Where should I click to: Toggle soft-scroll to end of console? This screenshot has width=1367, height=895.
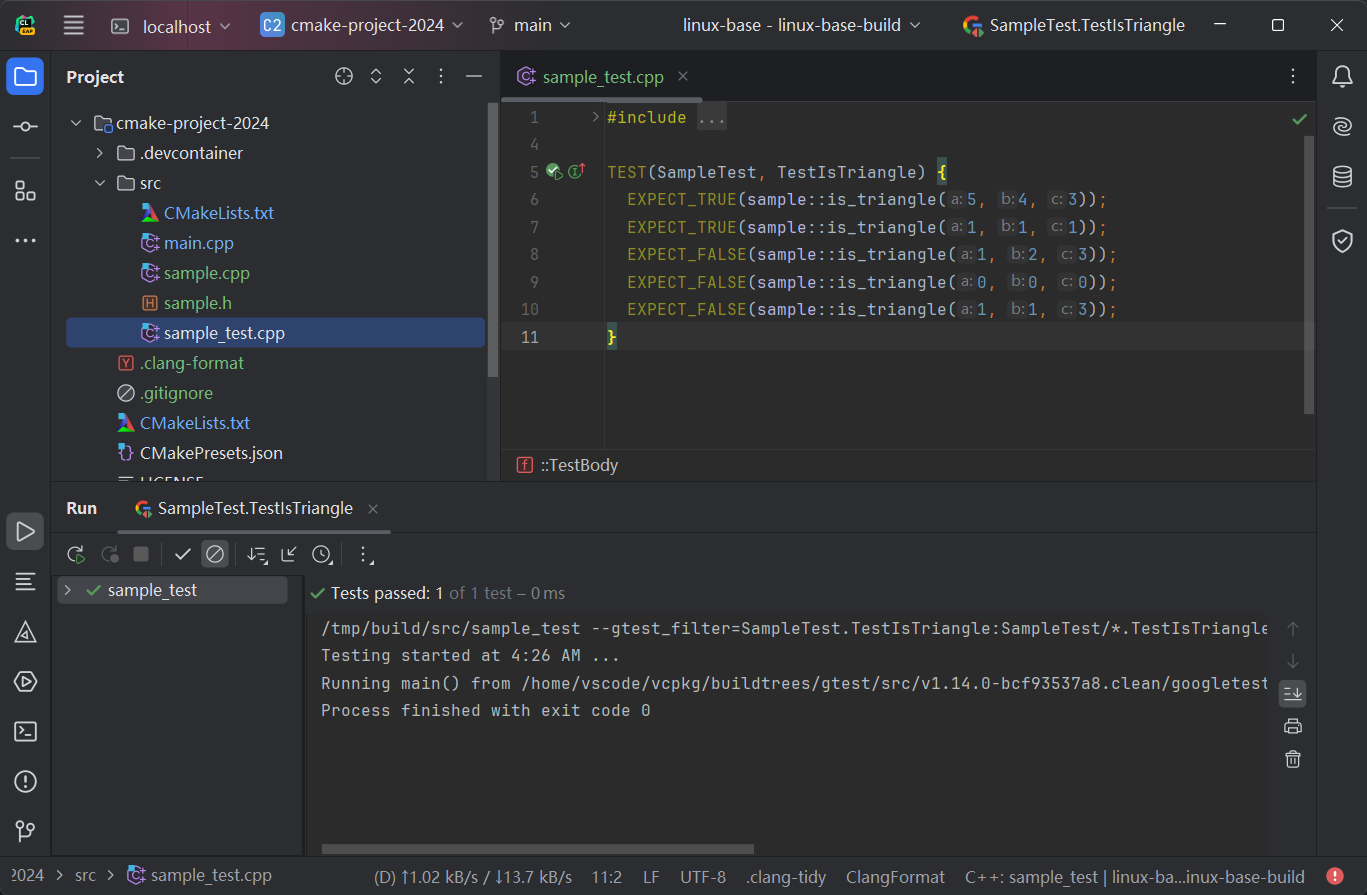(1292, 693)
